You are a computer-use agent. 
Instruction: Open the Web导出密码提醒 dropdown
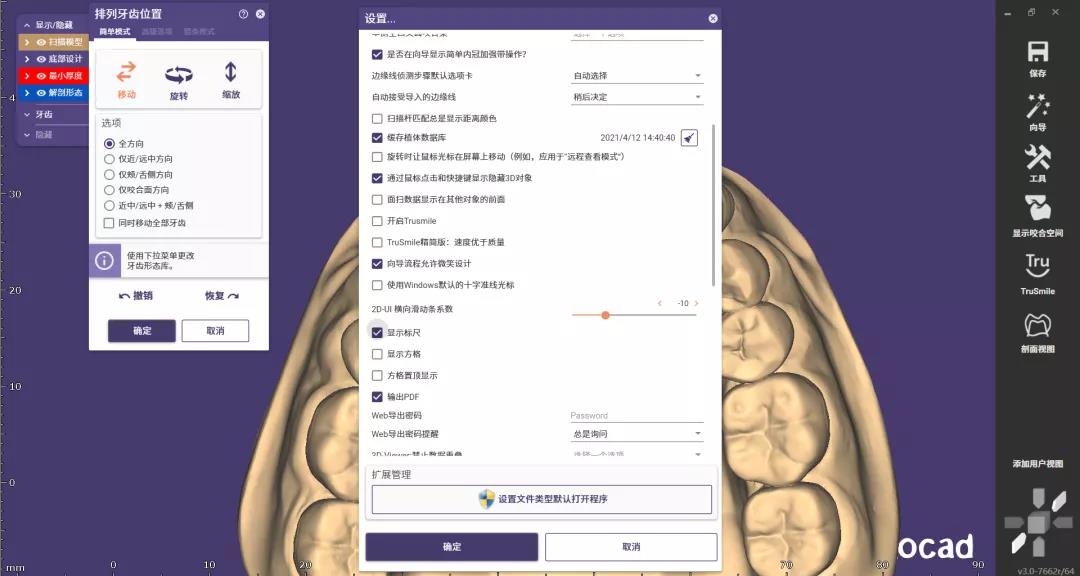pos(637,434)
